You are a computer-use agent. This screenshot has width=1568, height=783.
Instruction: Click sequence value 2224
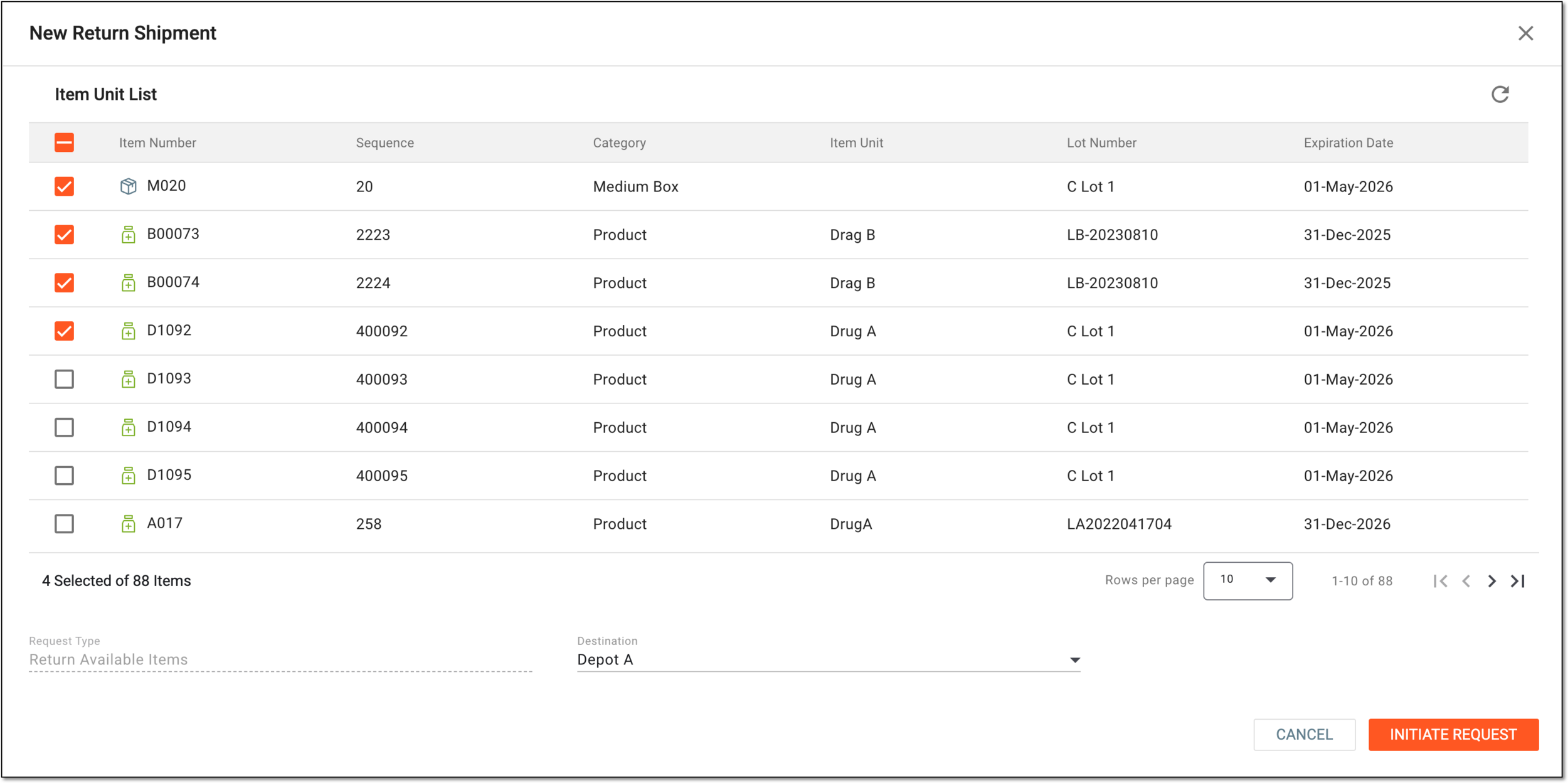373,283
